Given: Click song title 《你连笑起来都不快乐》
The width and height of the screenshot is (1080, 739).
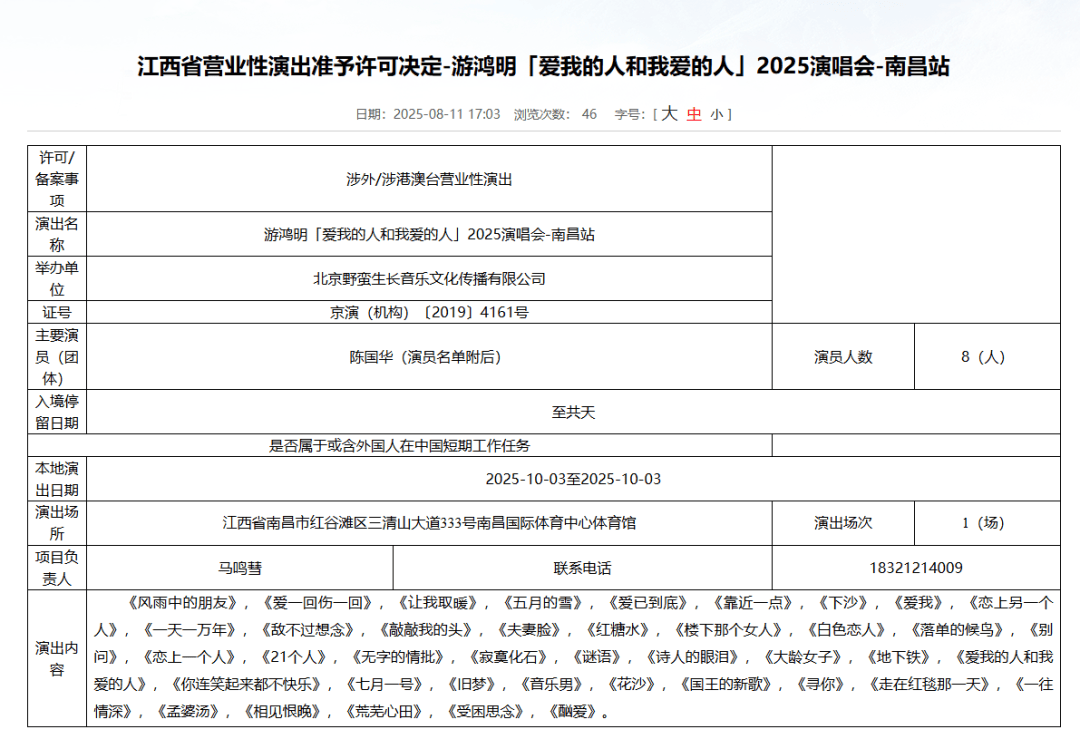Looking at the screenshot, I should (244, 685).
